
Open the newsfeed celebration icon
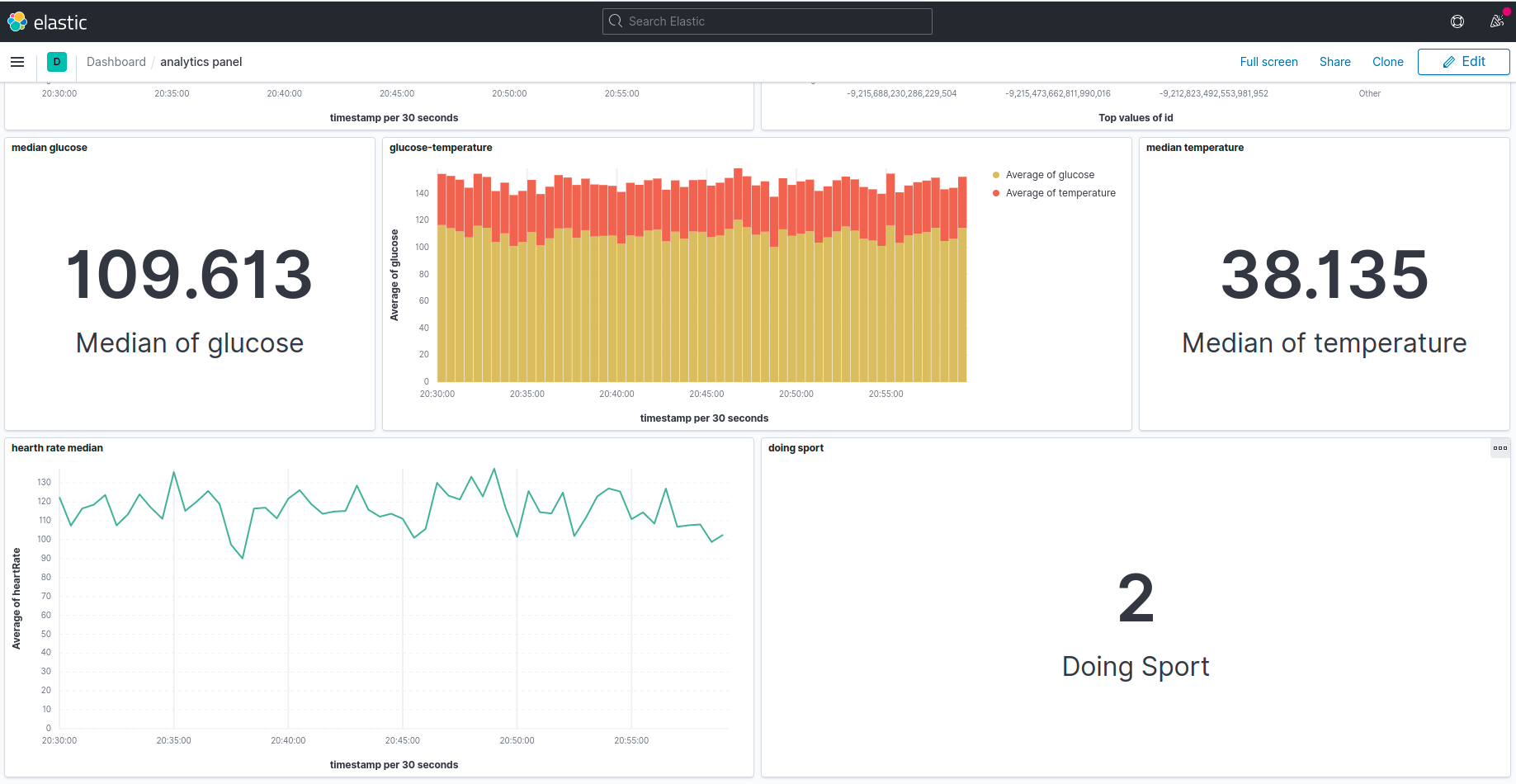[x=1497, y=21]
